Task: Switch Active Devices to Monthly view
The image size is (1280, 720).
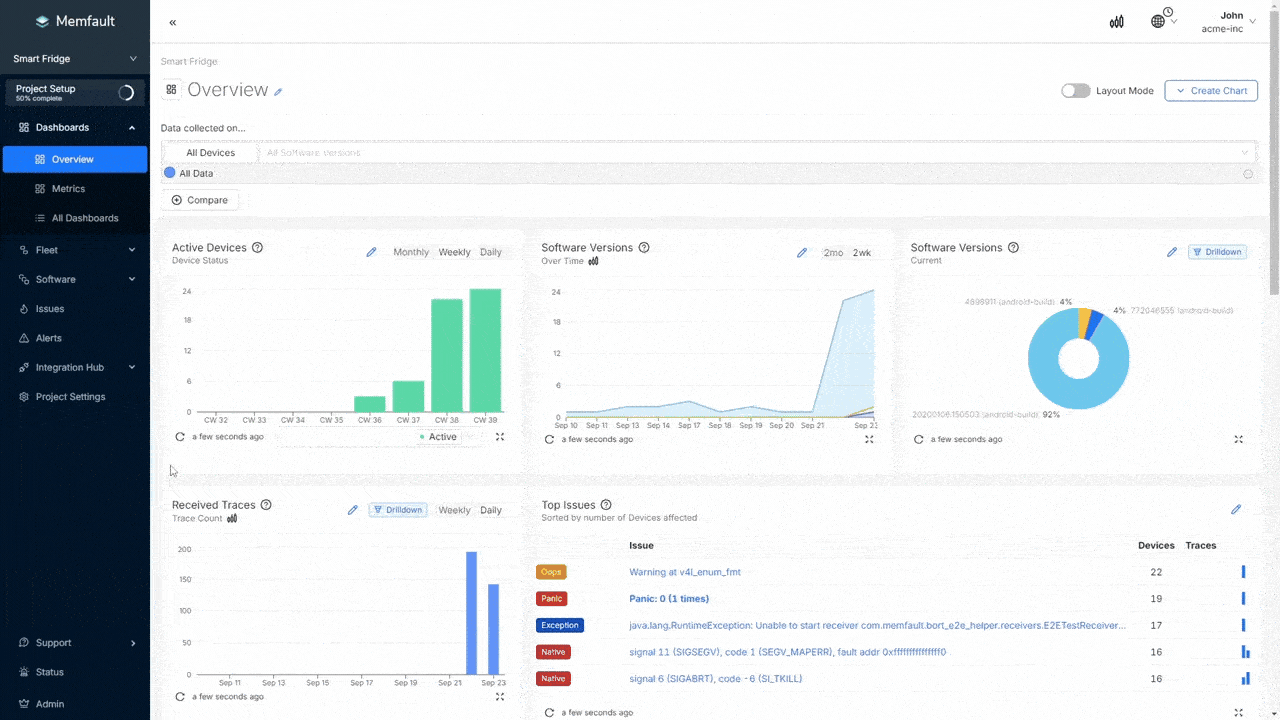Action: 411,252
